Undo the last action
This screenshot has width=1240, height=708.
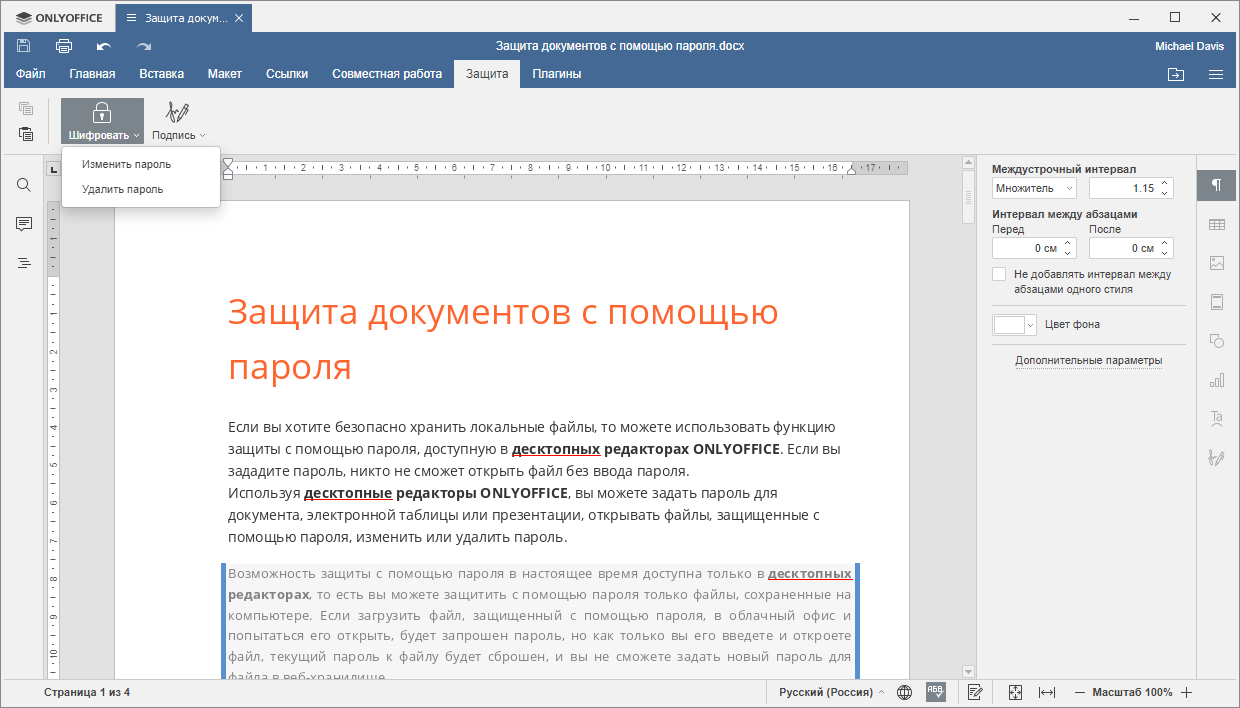(x=104, y=46)
